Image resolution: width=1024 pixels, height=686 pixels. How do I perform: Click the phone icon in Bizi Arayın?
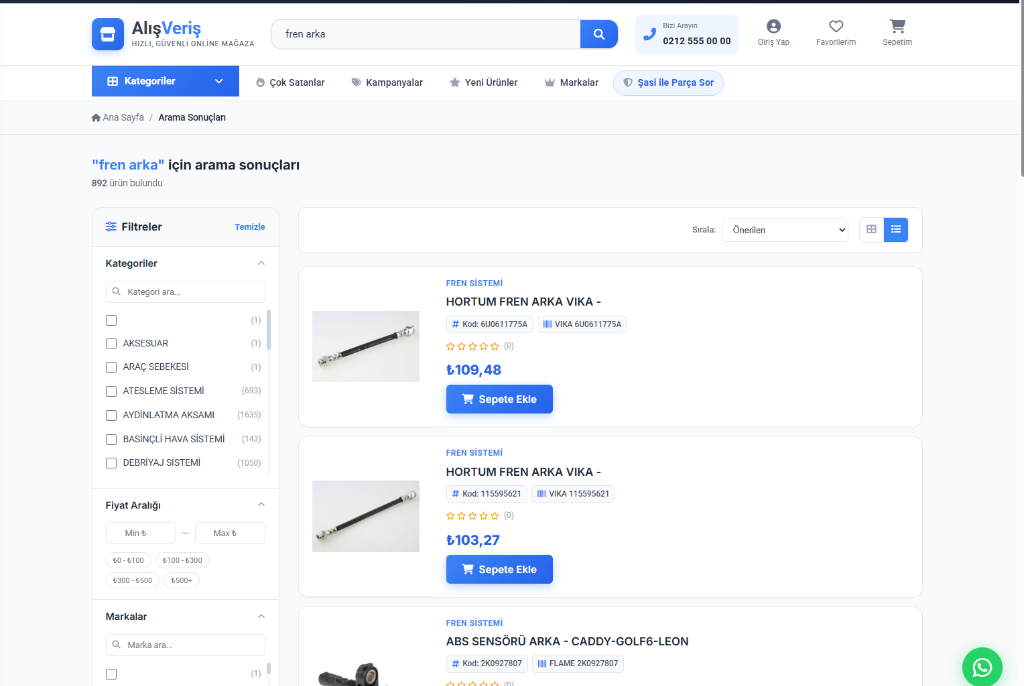point(649,34)
